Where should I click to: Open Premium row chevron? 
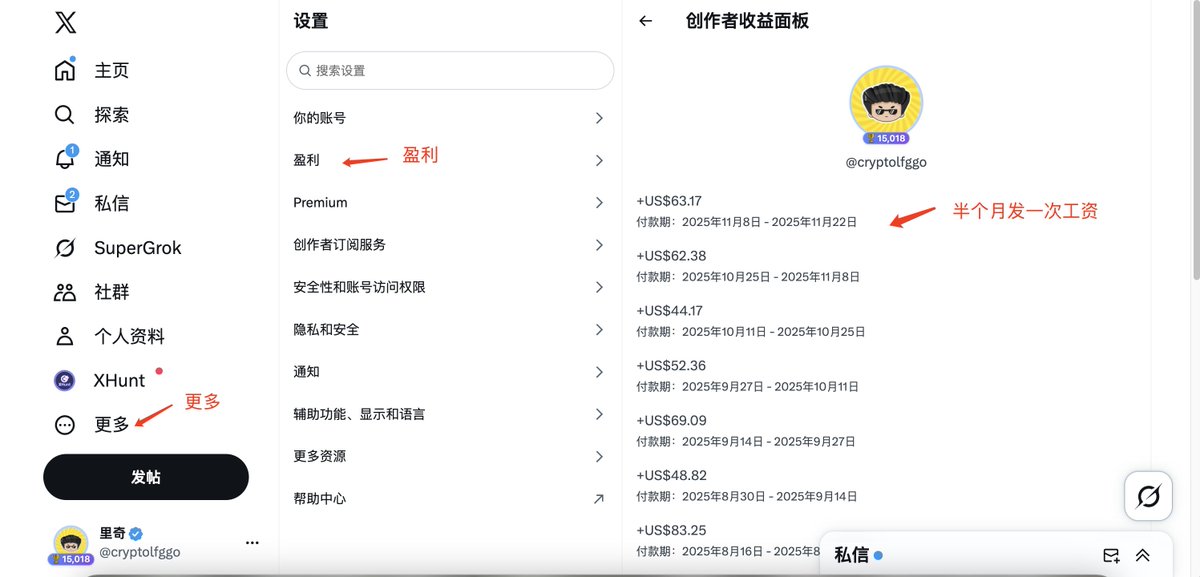tap(599, 202)
